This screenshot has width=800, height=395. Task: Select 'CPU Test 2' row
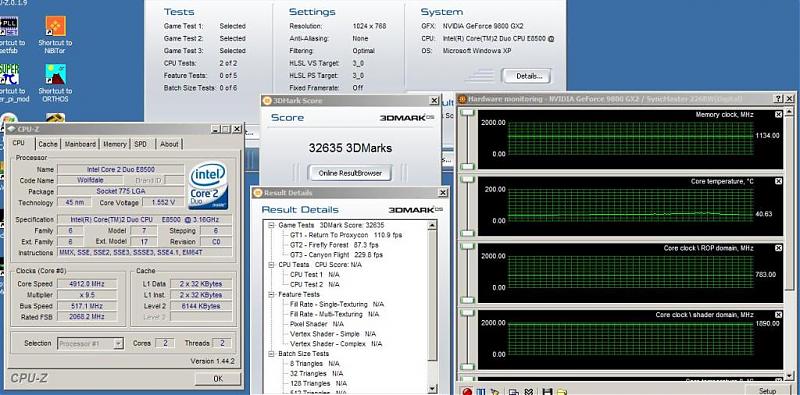[x=315, y=284]
